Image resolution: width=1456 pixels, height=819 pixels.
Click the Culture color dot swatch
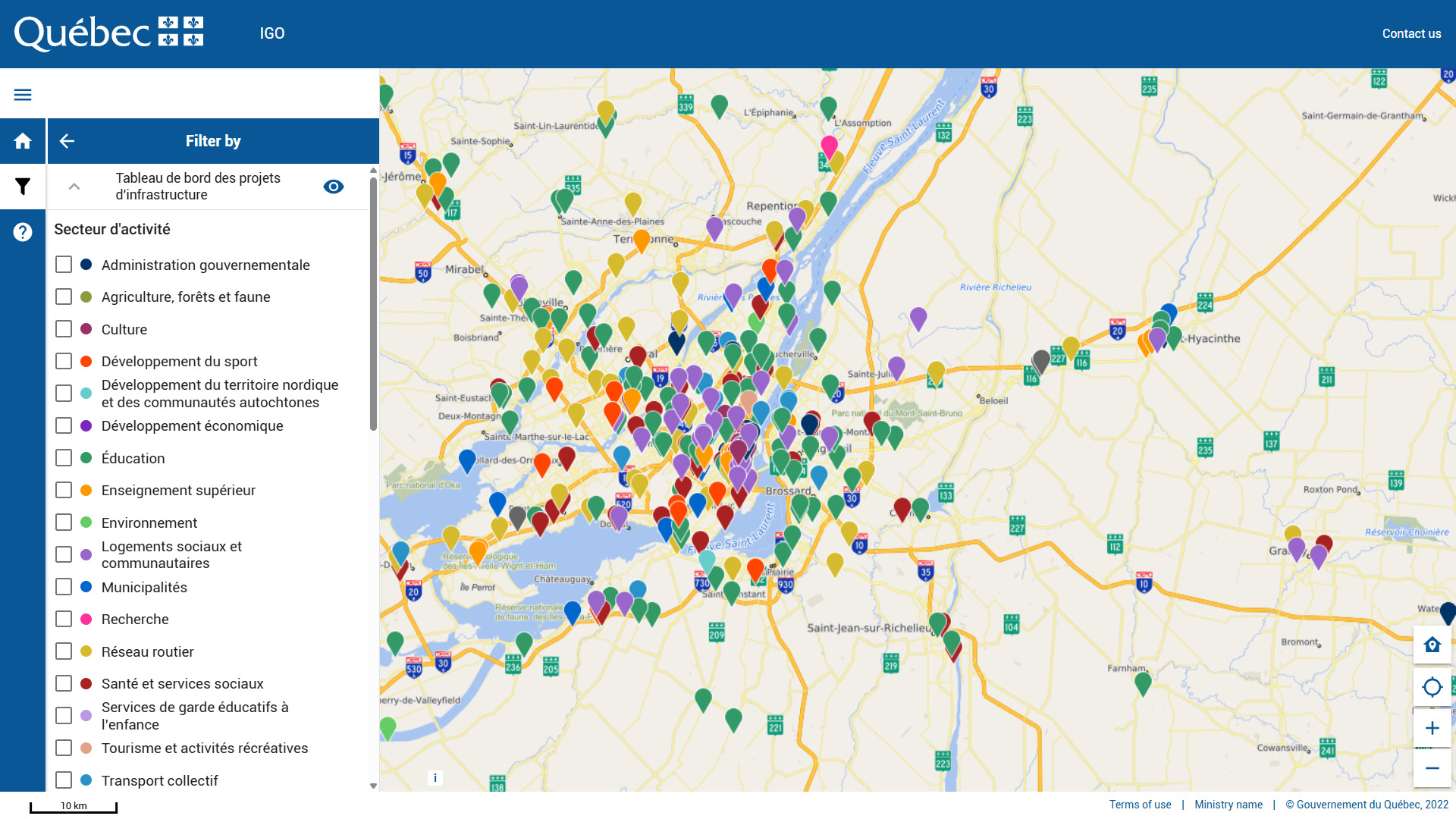coord(86,329)
